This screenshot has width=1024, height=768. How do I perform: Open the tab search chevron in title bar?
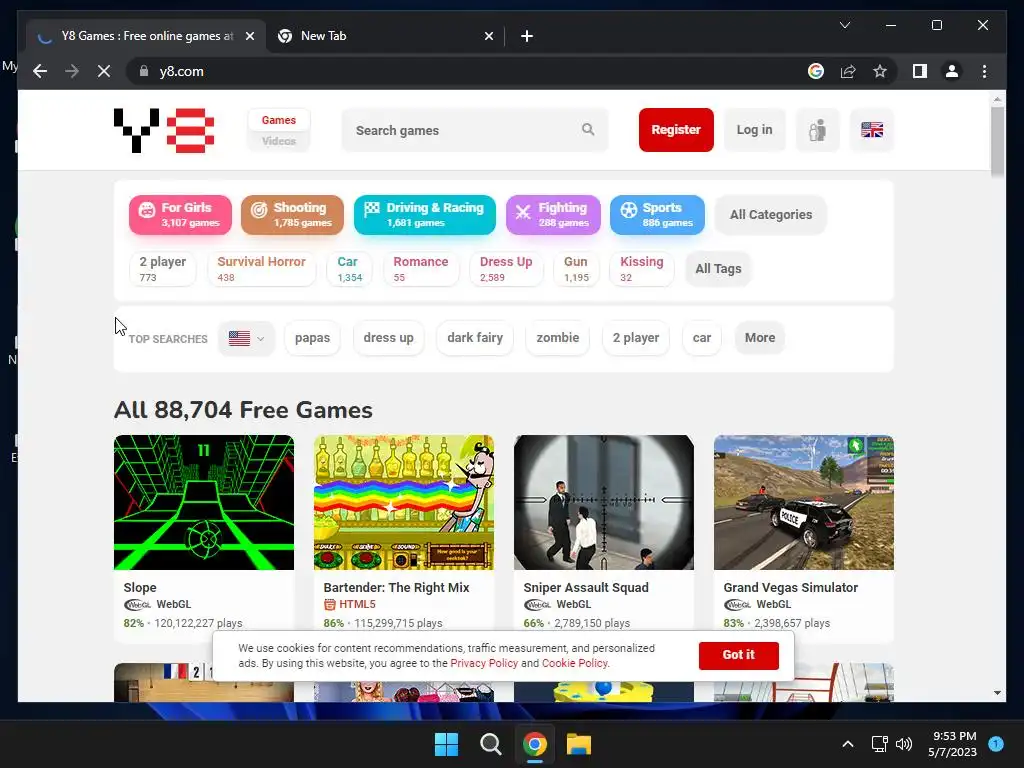(x=844, y=25)
